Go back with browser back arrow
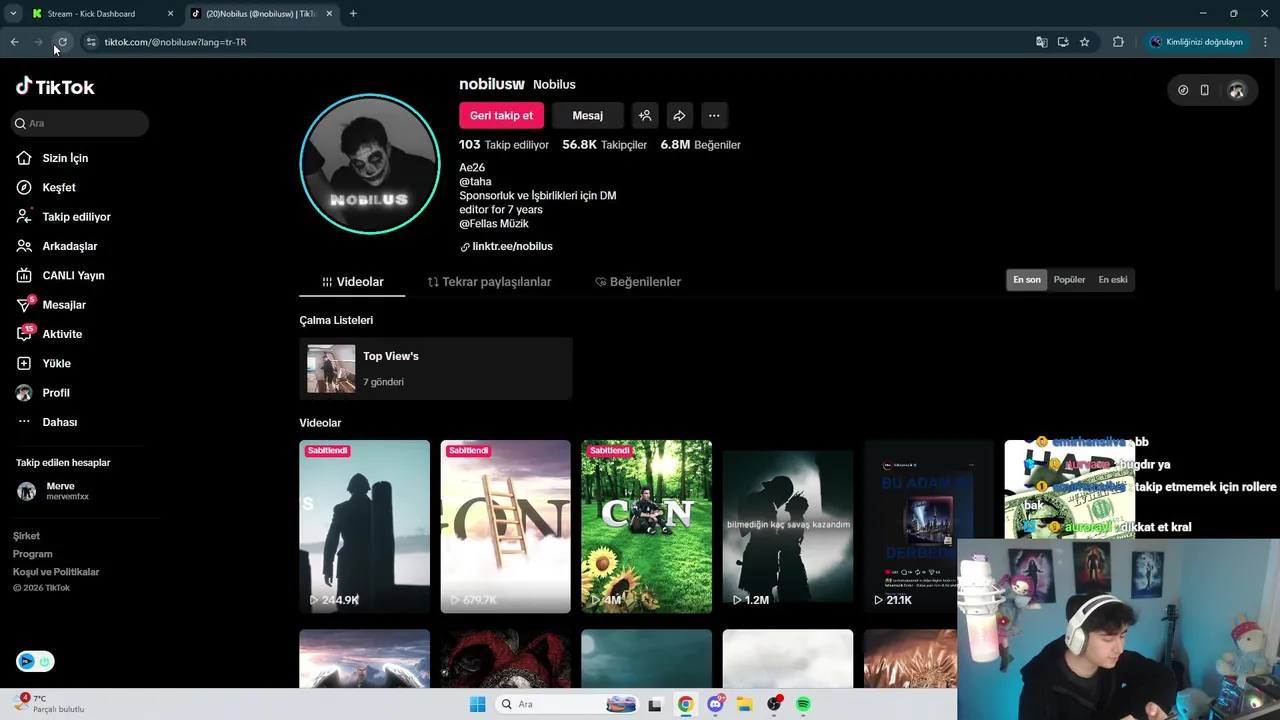This screenshot has width=1280, height=720. [x=15, y=42]
